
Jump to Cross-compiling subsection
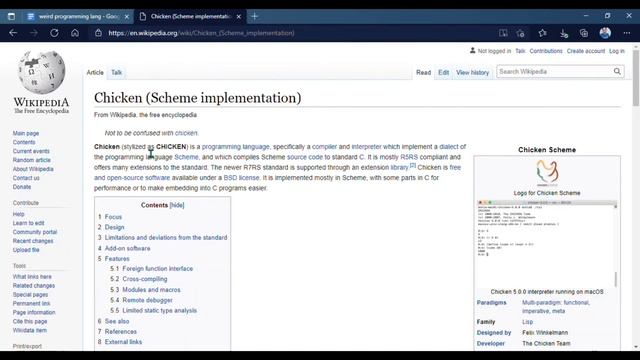[144, 279]
